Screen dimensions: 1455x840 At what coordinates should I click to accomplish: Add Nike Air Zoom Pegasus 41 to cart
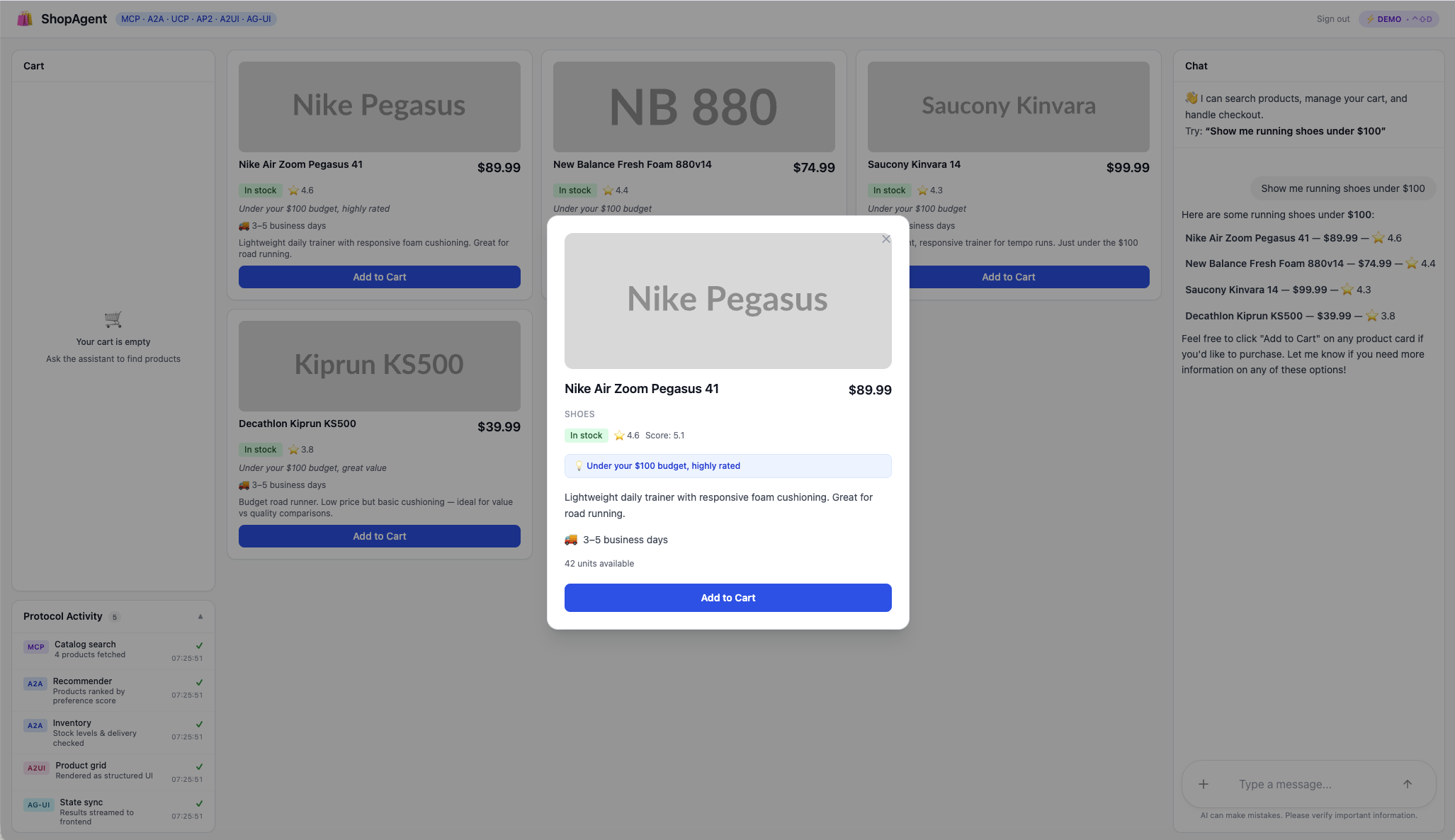[x=727, y=597]
